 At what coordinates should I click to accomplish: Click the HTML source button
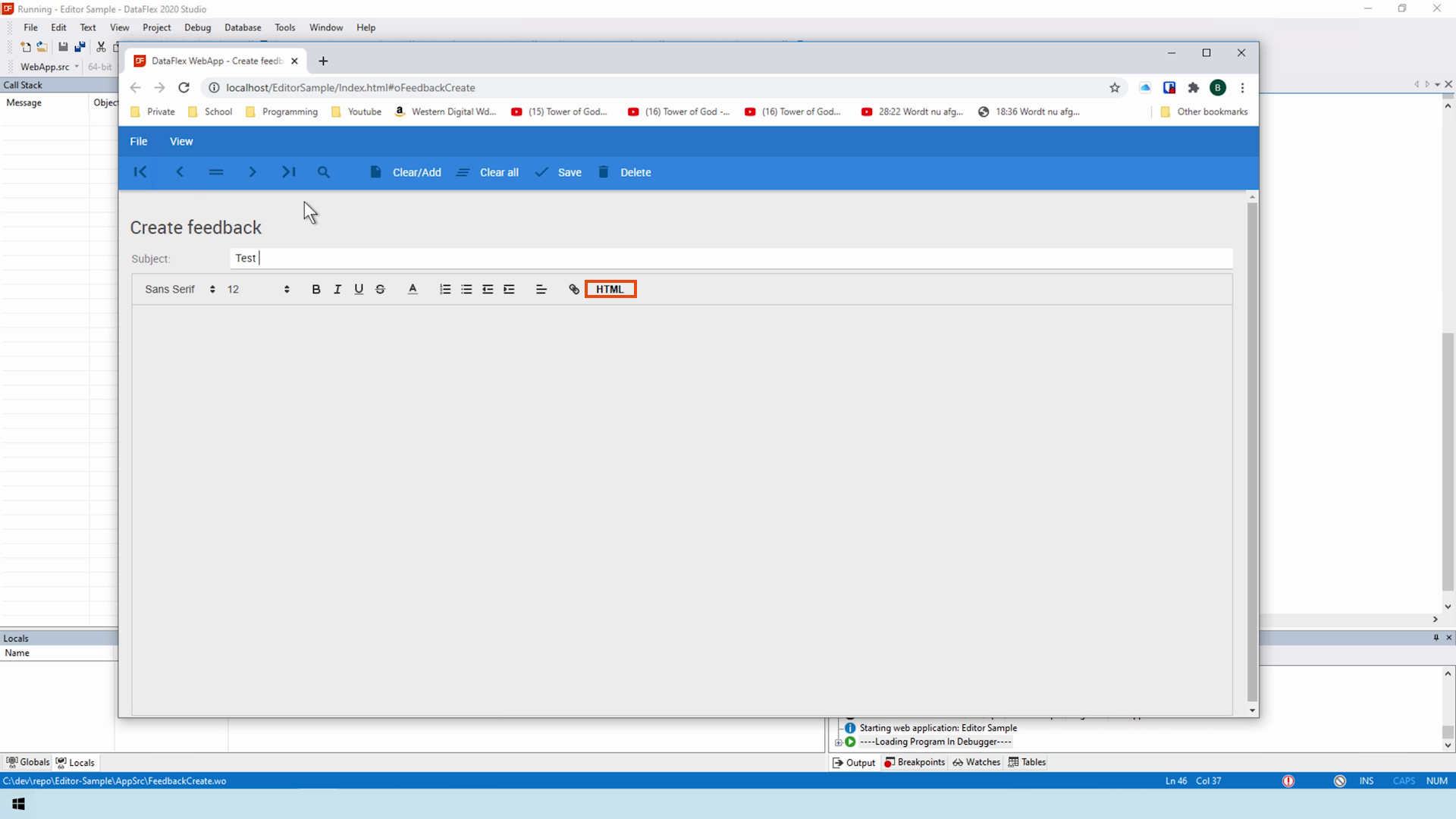coord(610,289)
